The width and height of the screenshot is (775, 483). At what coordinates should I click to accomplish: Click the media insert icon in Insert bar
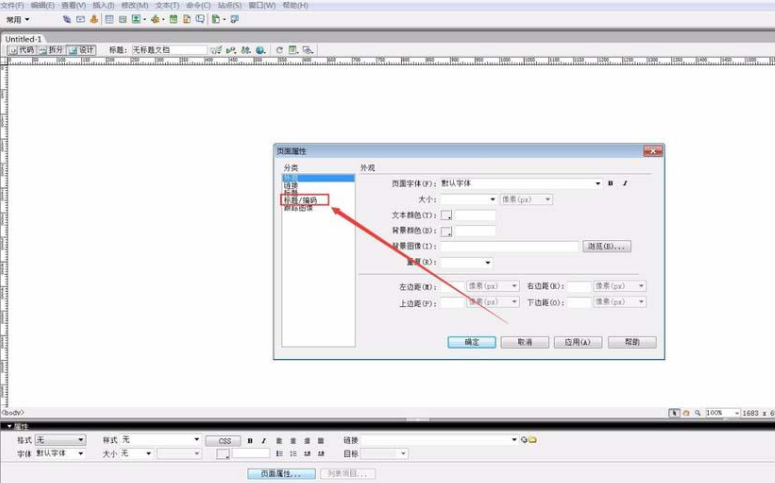tap(155, 19)
